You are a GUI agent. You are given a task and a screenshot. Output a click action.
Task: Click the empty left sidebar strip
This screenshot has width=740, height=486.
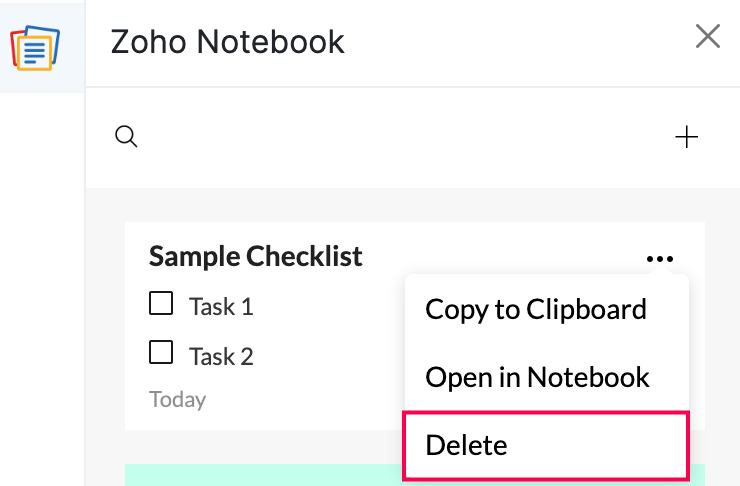click(42, 300)
